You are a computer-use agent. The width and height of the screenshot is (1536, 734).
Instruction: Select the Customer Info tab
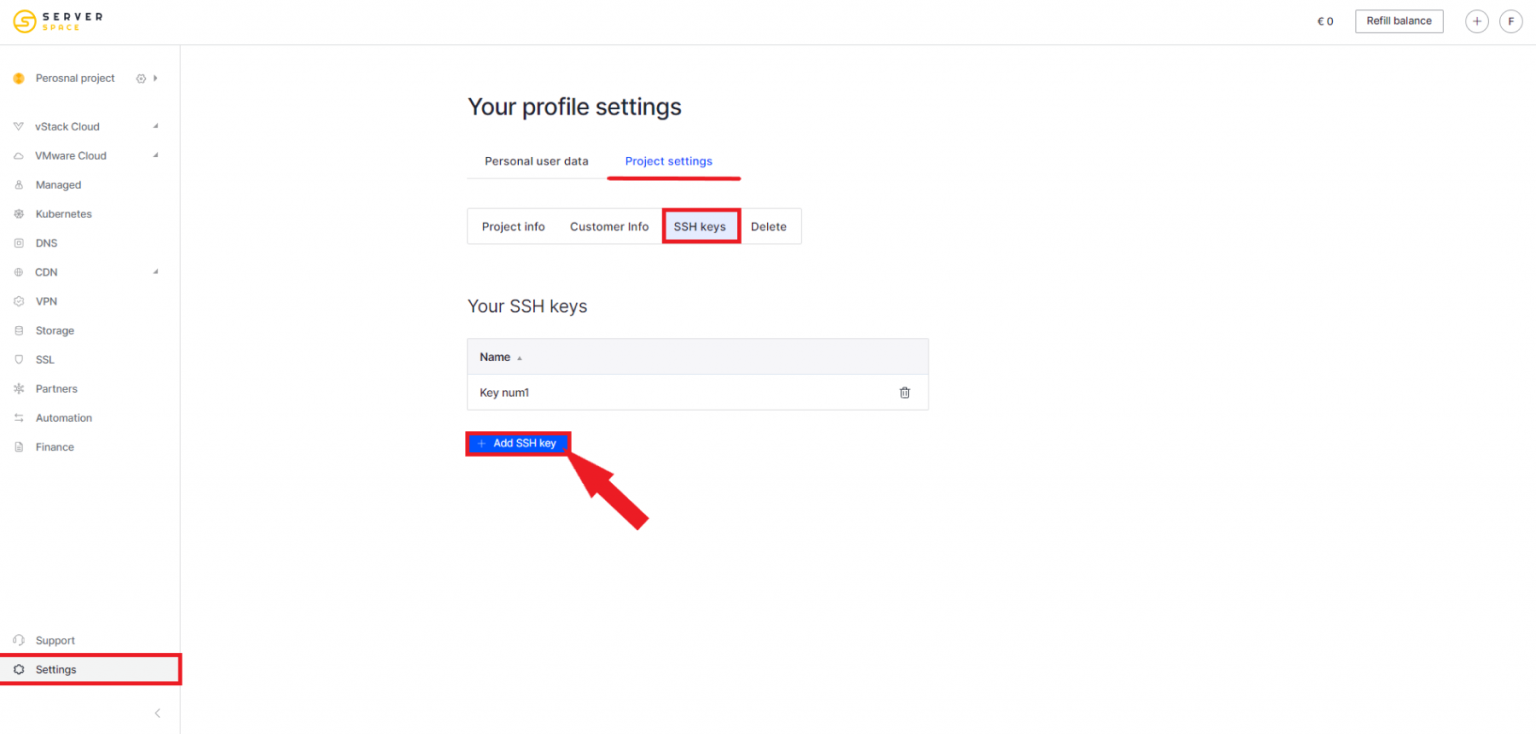(609, 227)
